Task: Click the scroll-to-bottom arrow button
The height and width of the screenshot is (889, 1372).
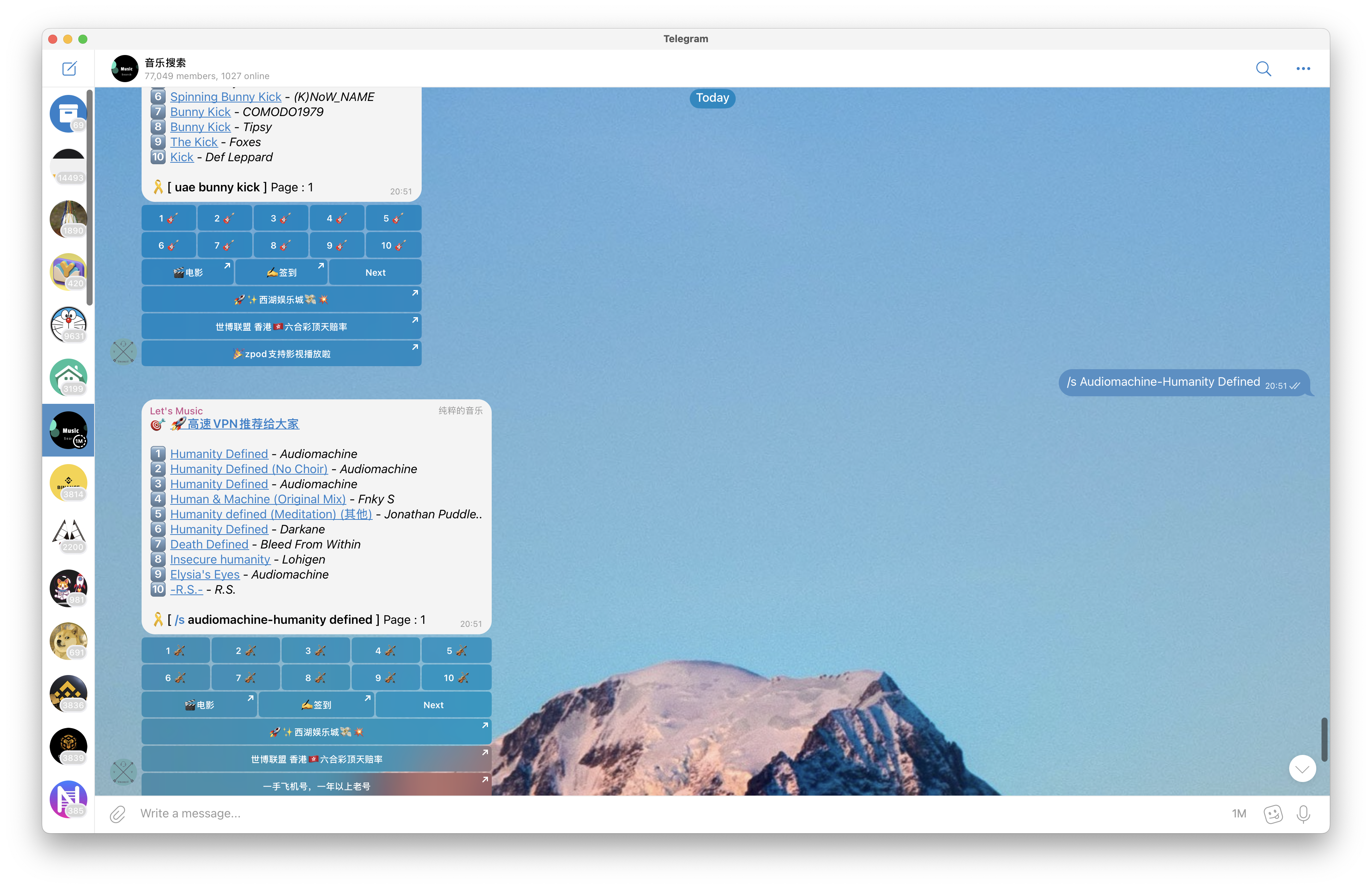Action: pyautogui.click(x=1302, y=769)
